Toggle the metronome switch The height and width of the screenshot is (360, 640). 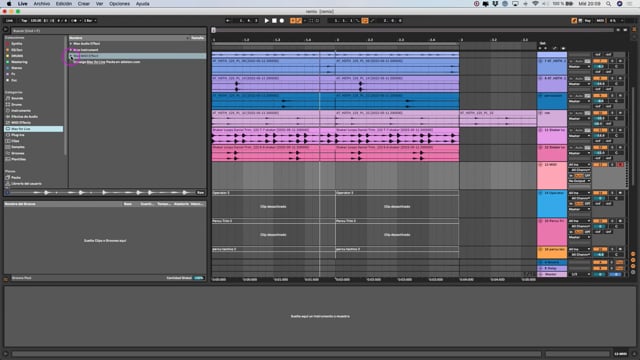tap(74, 20)
